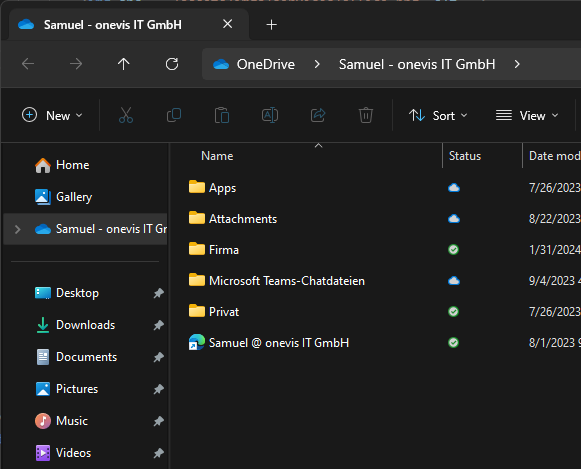Click synced checkmark status of Firma

click(454, 250)
